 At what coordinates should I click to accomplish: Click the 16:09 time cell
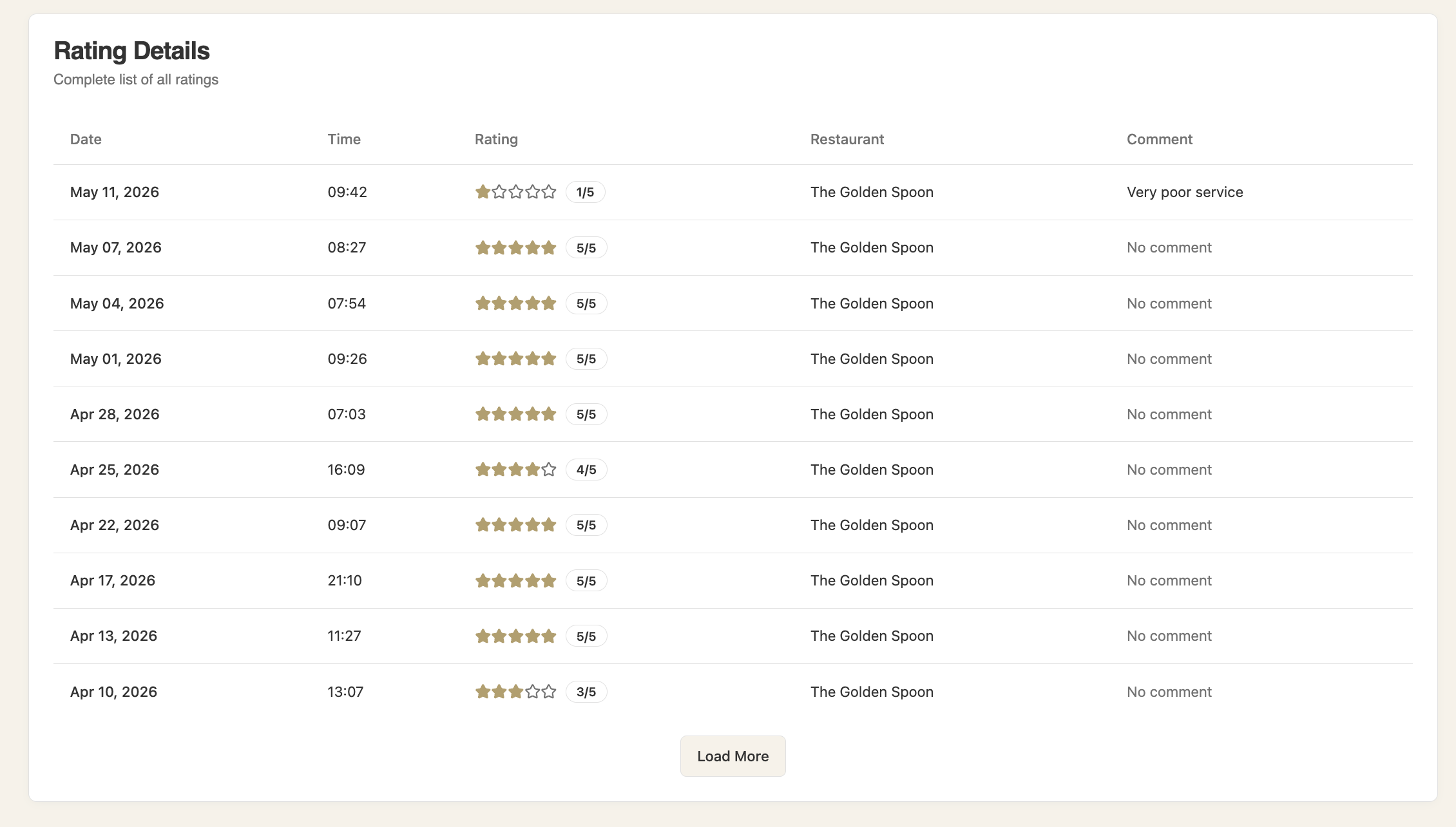(x=346, y=470)
